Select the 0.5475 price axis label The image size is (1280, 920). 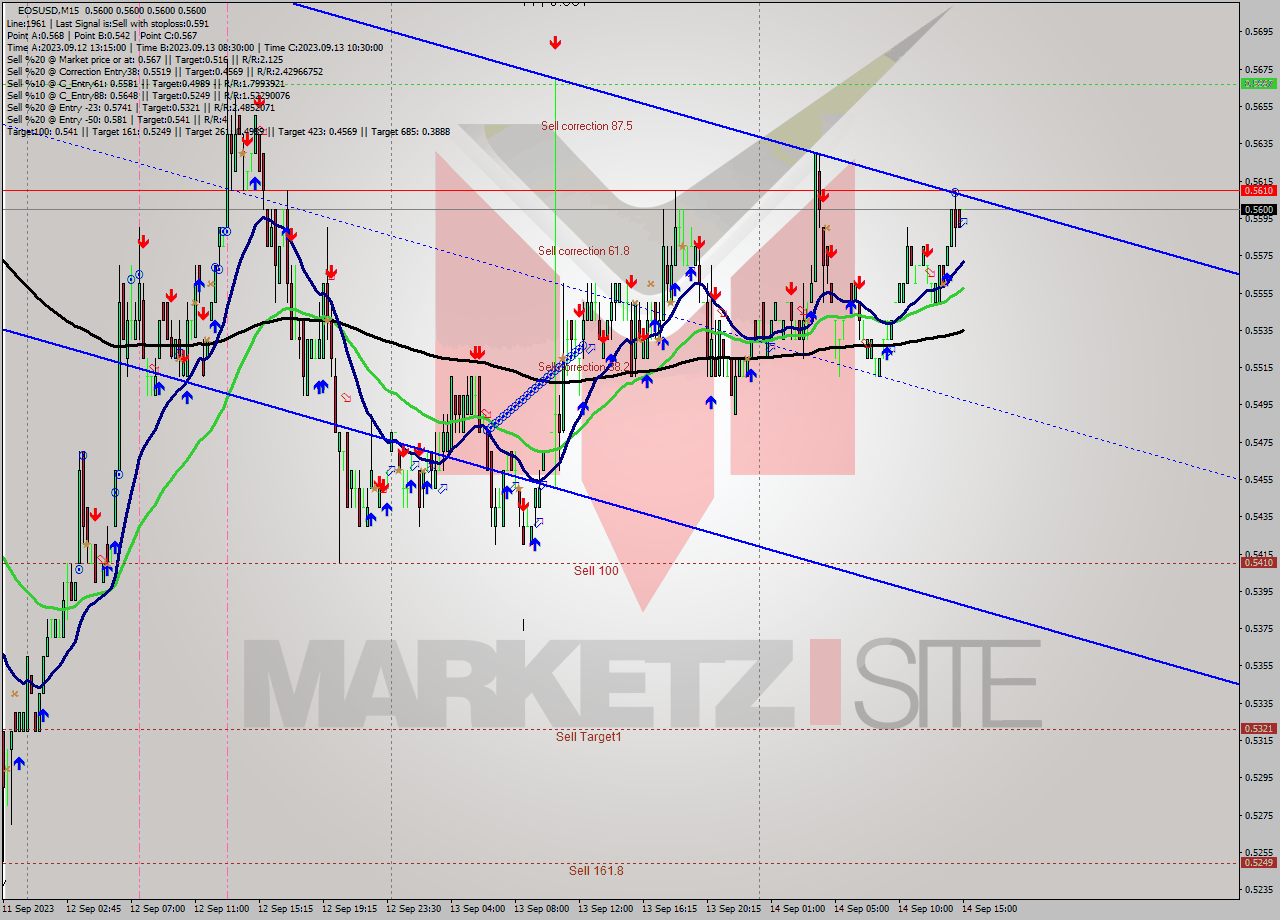pos(1258,442)
